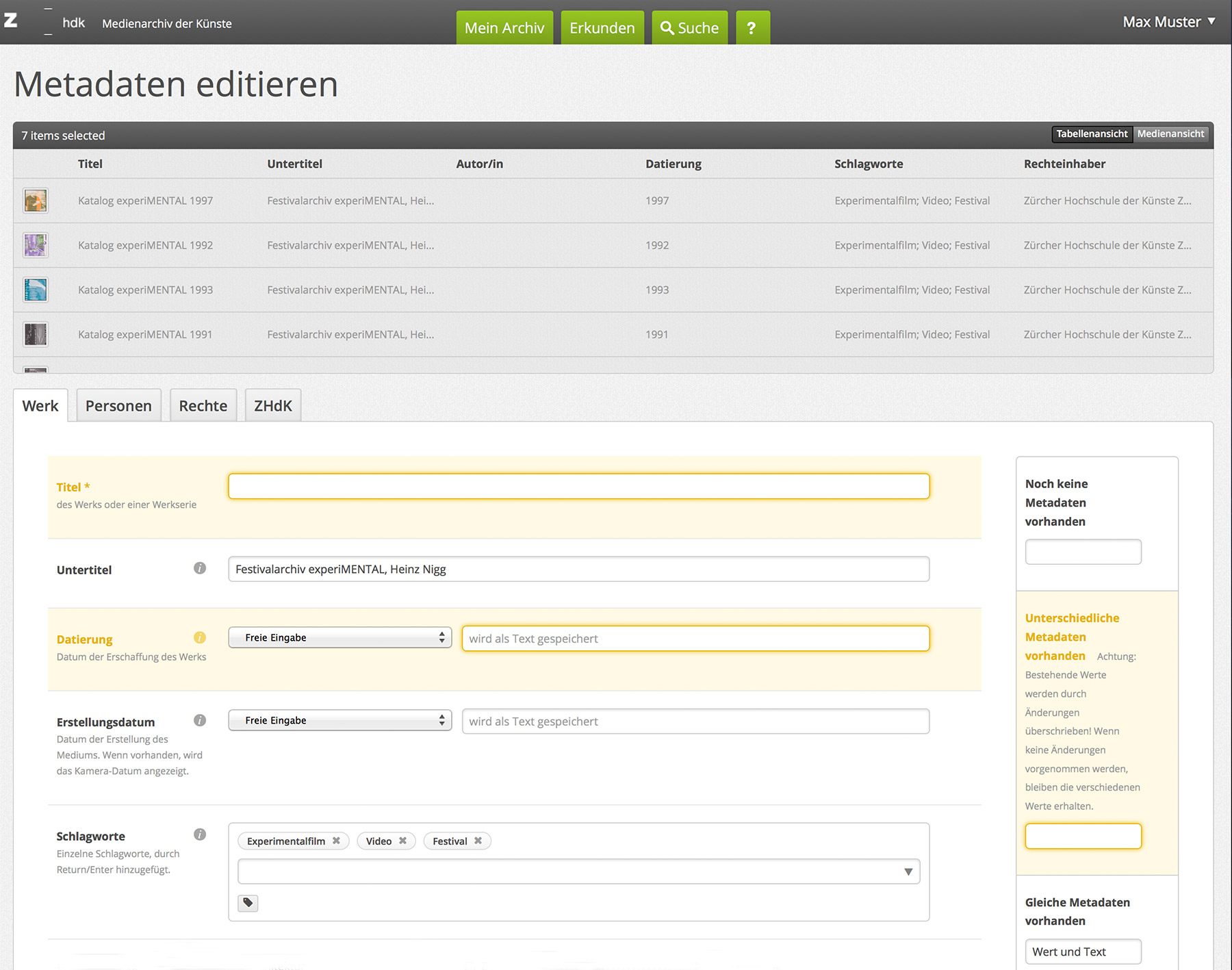The image size is (1232, 970).
Task: Open the Datierung Freie Eingabe dropdown
Action: pyautogui.click(x=339, y=638)
